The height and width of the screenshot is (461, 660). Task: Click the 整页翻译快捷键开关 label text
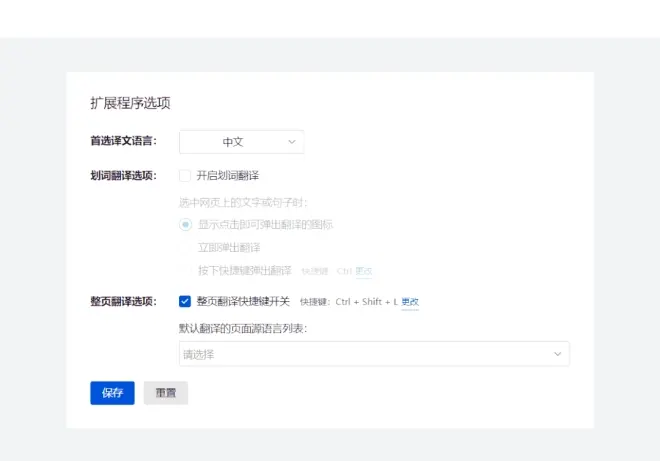click(x=243, y=301)
